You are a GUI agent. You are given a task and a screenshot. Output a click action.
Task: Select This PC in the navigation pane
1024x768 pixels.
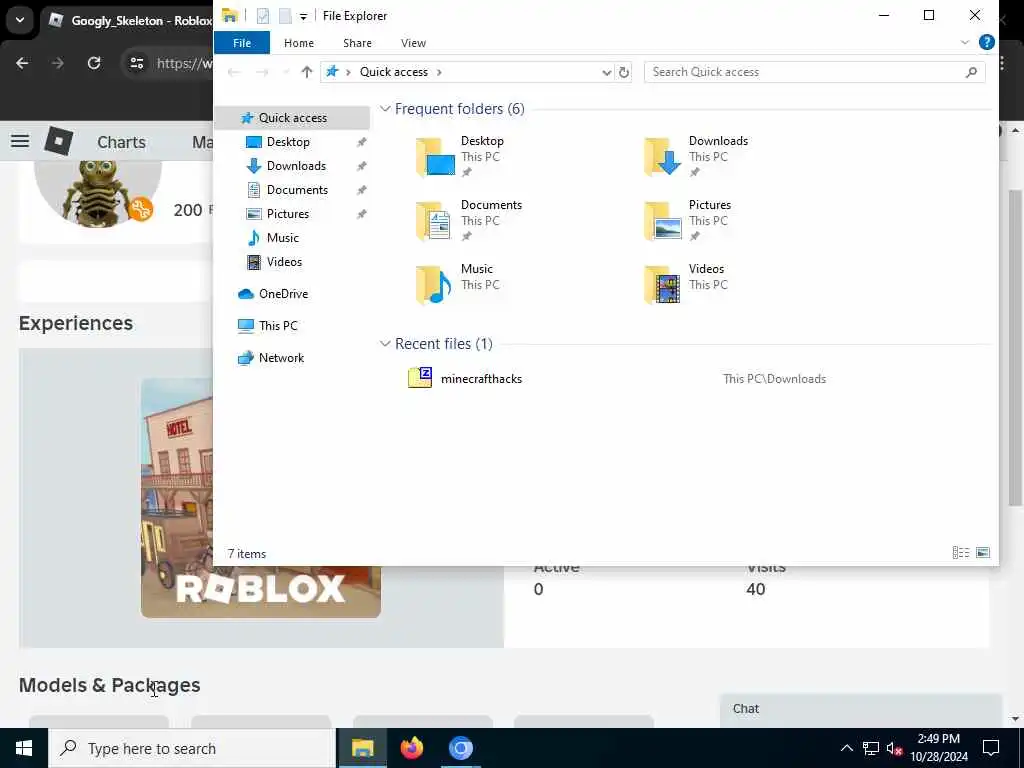[278, 326]
